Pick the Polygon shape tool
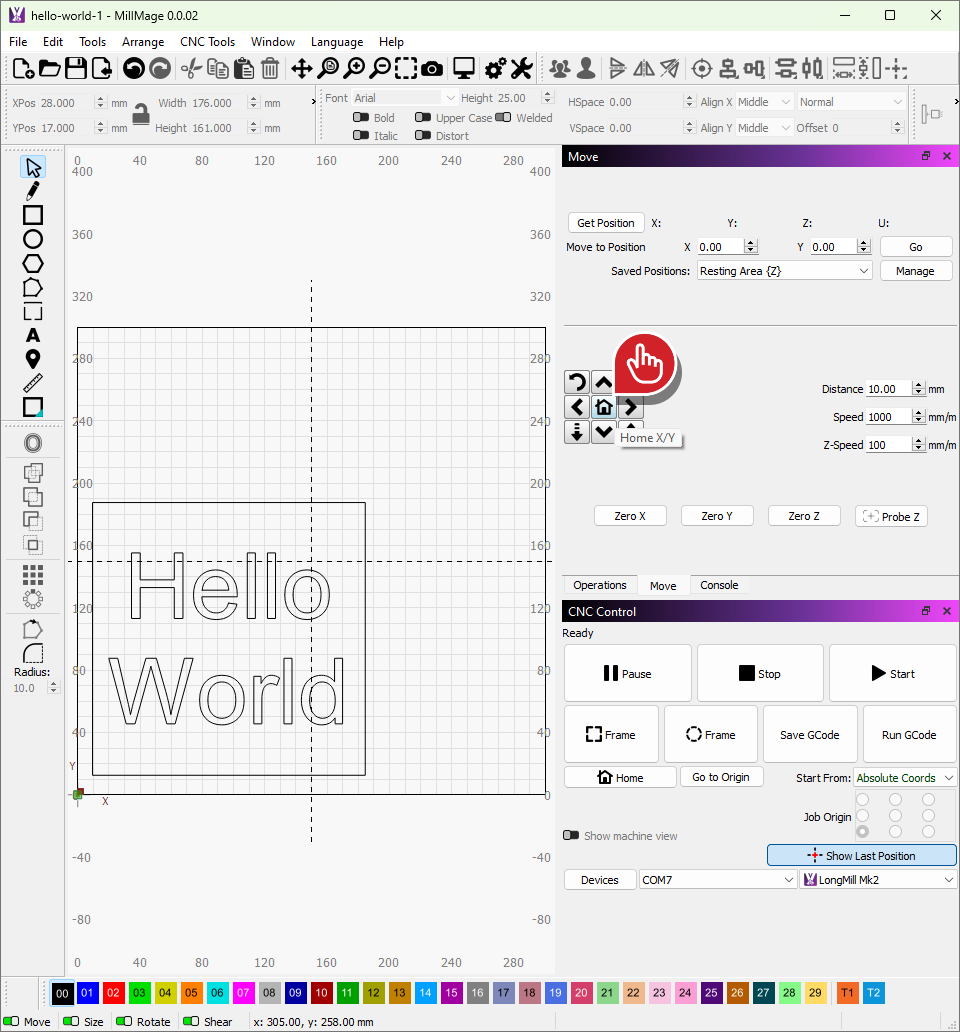This screenshot has width=960, height=1032. point(33,263)
